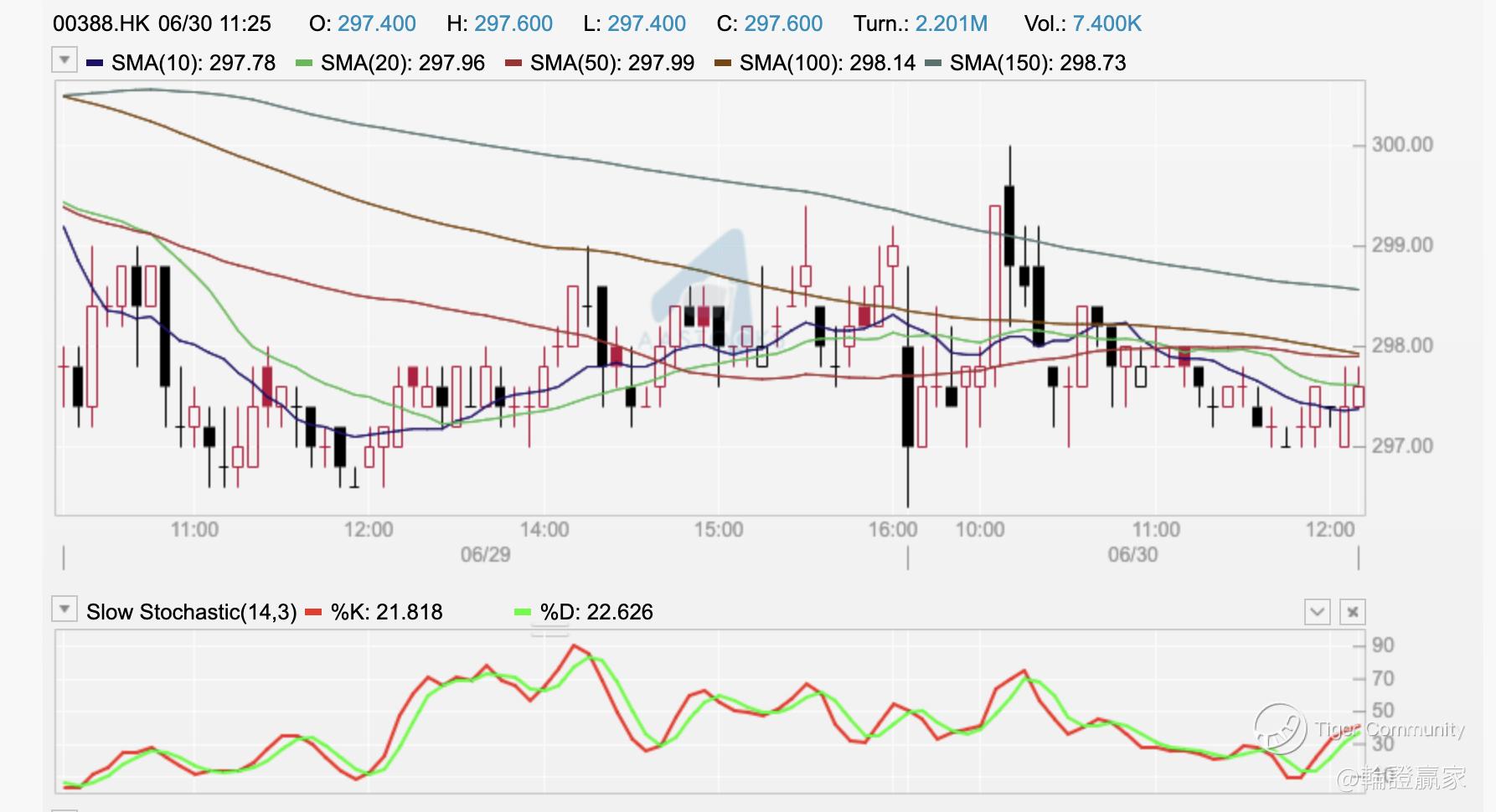This screenshot has height=812, width=1496.
Task: Select the SMA(100): 298.14 legend label
Action: click(828, 63)
